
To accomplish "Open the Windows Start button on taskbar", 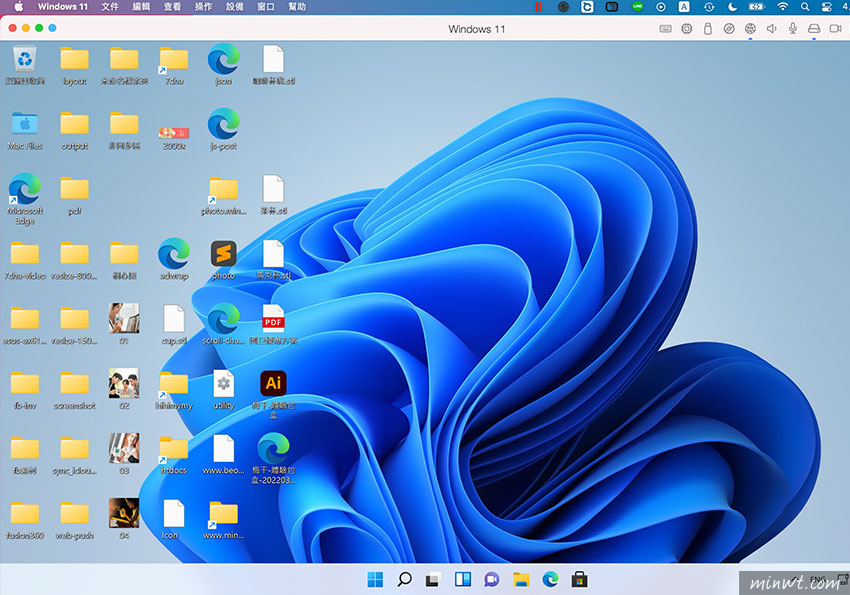I will (x=375, y=580).
